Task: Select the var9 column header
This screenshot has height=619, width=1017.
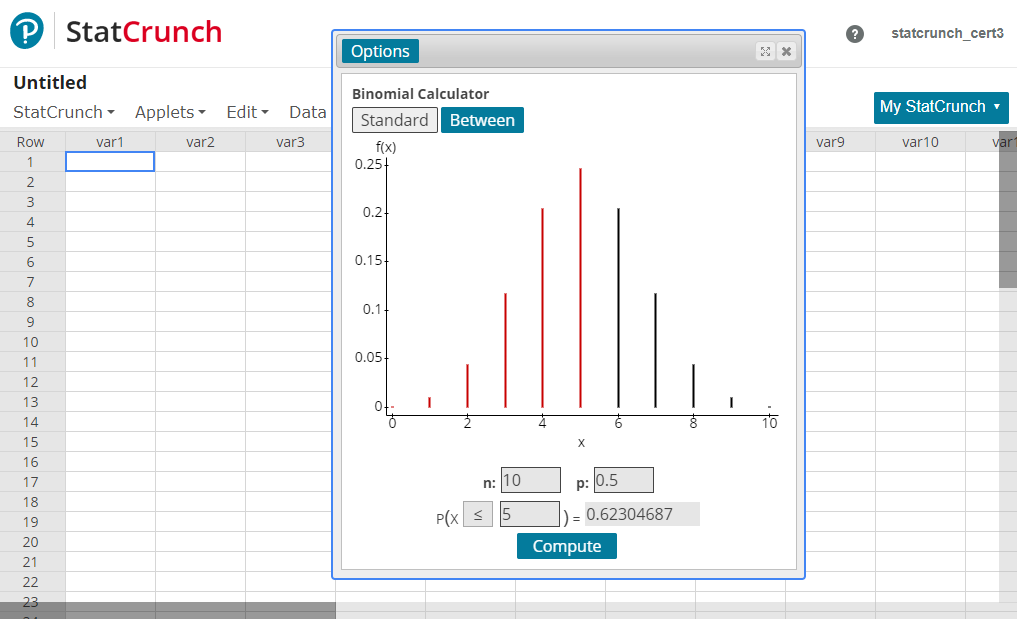Action: point(830,141)
